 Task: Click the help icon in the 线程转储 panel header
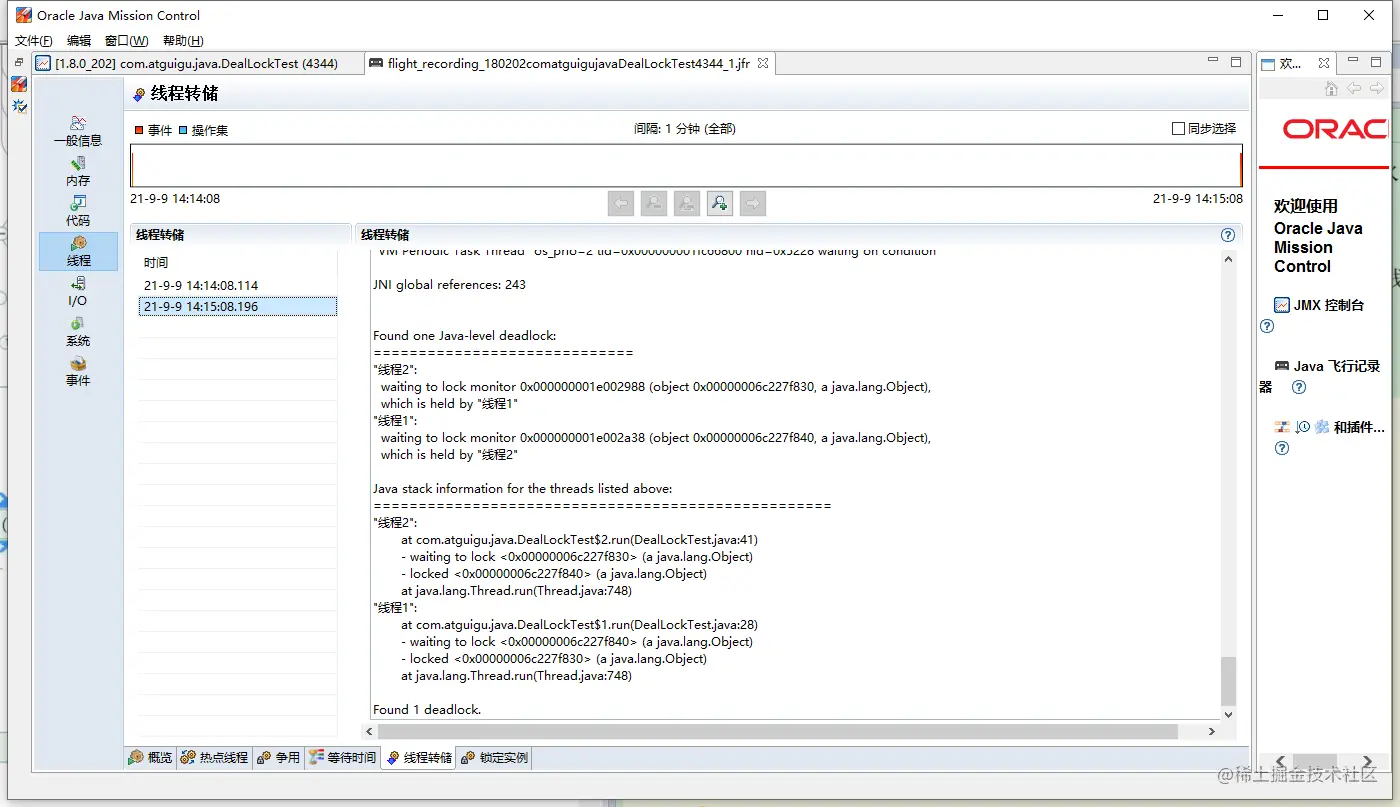click(1228, 235)
